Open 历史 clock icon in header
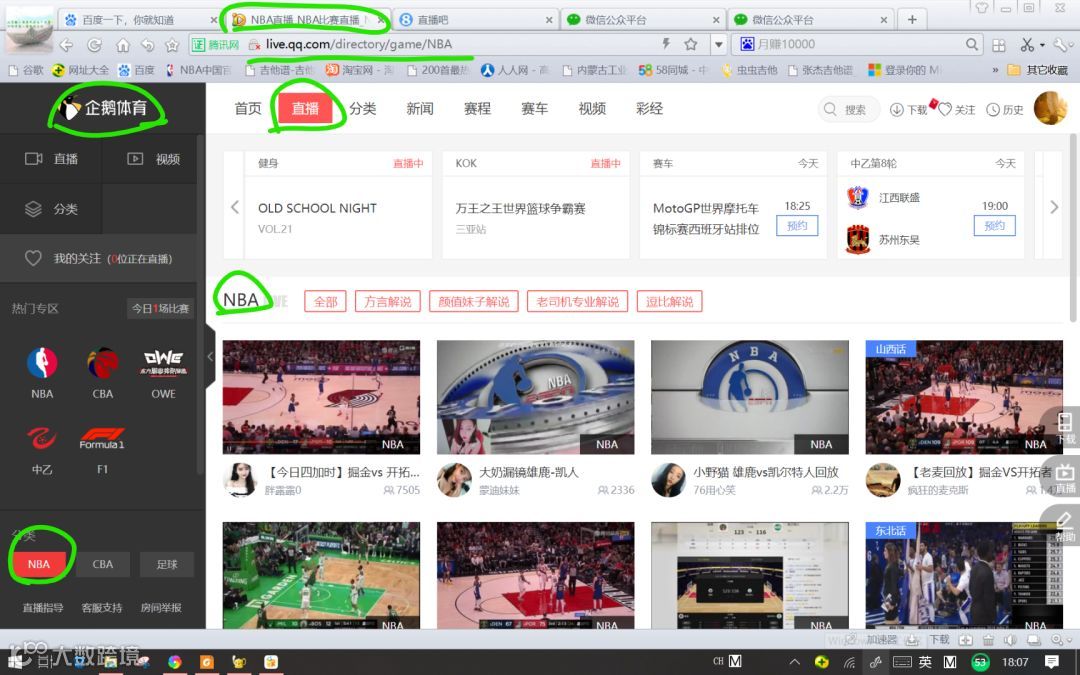Viewport: 1080px width, 675px height. pyautogui.click(x=1004, y=110)
